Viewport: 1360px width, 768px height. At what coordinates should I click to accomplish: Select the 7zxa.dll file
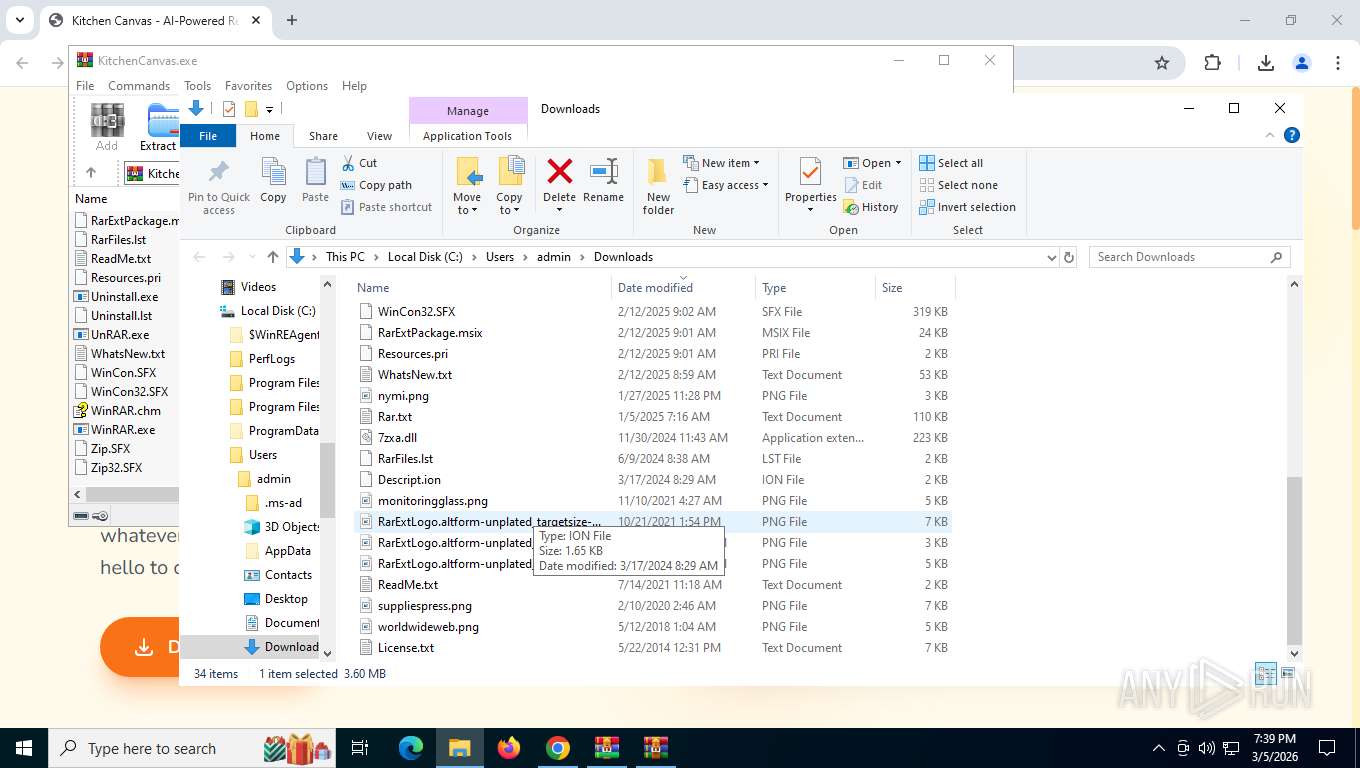pyautogui.click(x=397, y=438)
